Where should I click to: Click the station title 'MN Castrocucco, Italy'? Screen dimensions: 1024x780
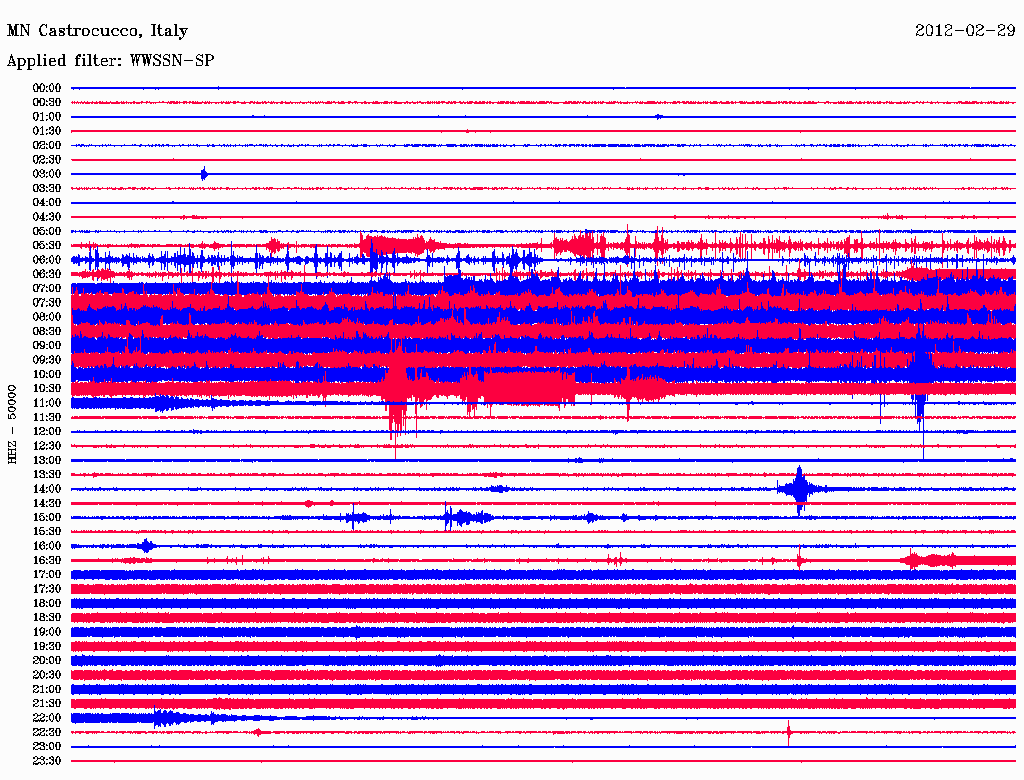(97, 31)
